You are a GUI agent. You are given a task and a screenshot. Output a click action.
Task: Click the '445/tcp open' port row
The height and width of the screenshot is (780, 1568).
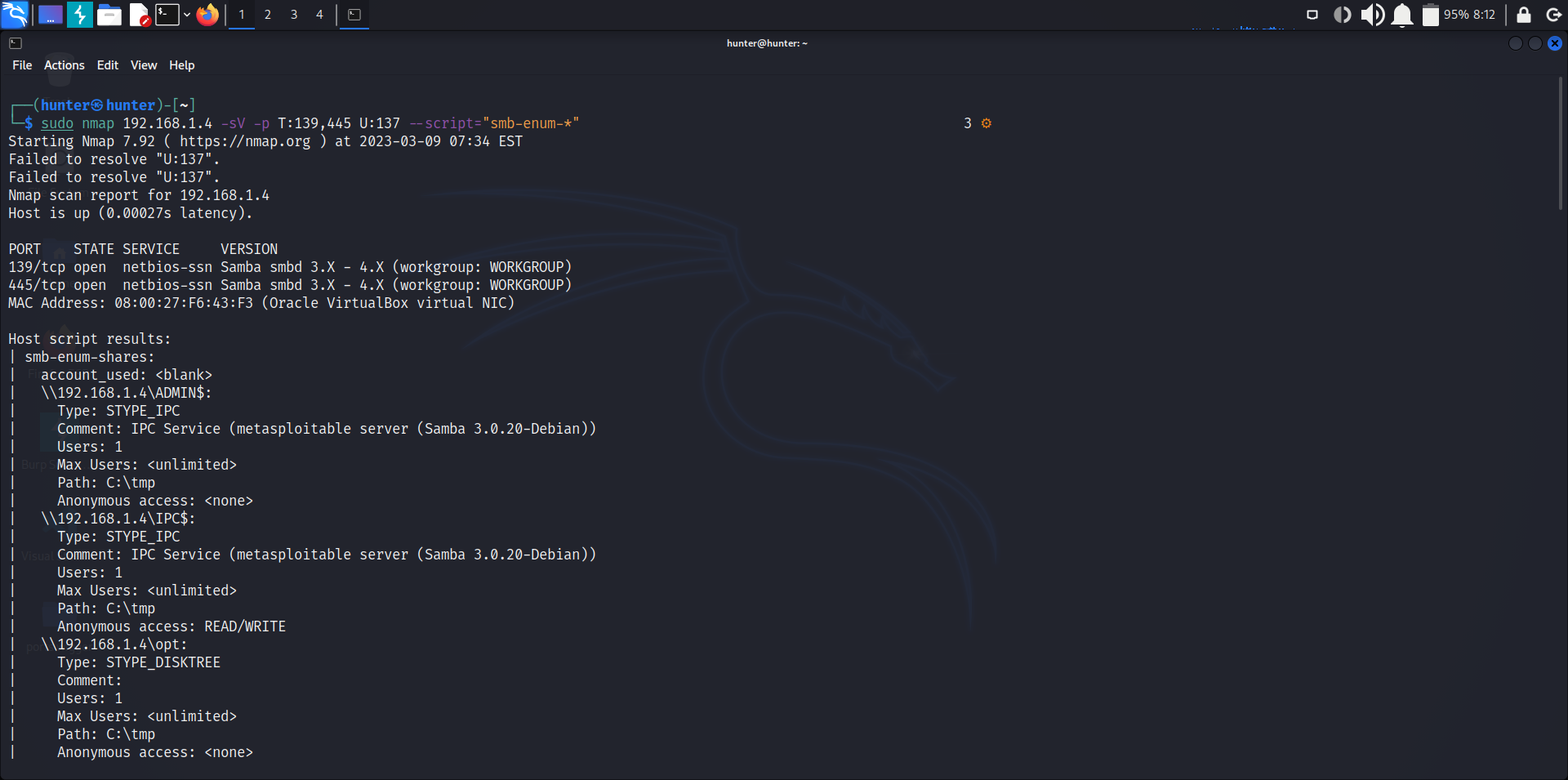pyautogui.click(x=290, y=285)
